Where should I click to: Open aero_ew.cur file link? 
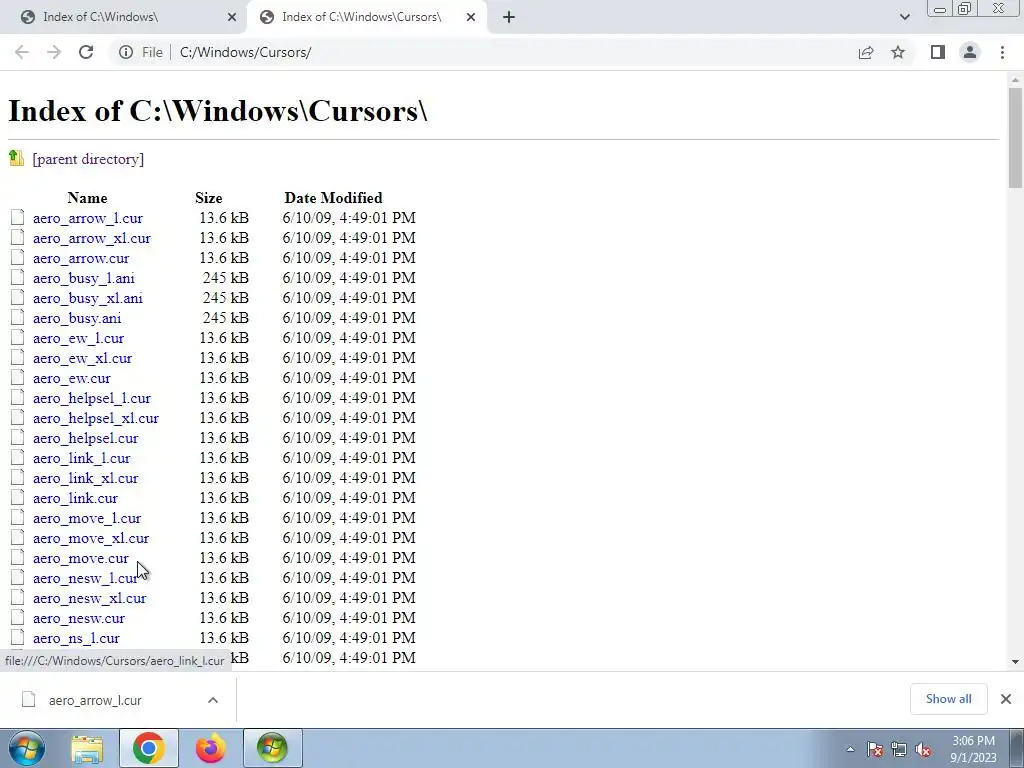(72, 378)
